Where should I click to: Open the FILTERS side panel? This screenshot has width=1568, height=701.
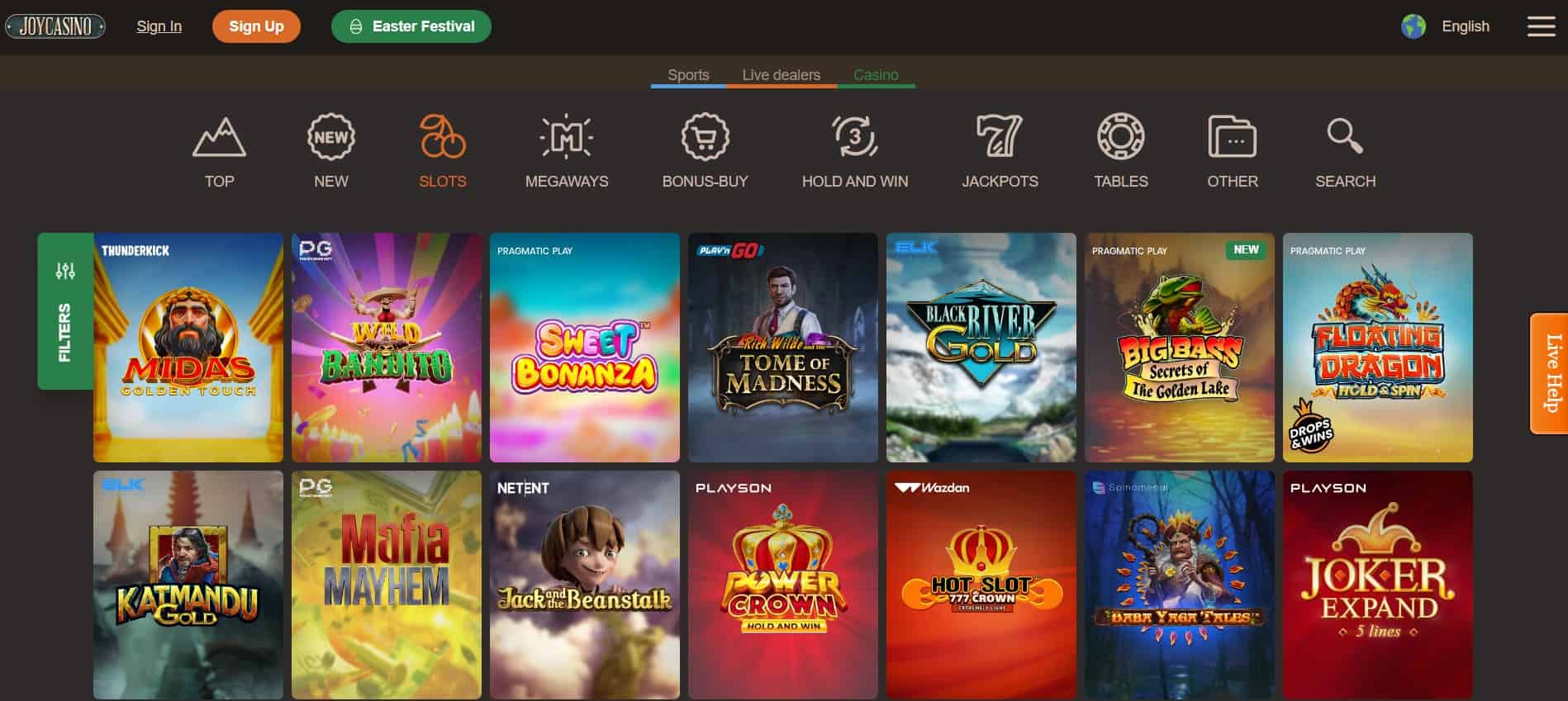[x=65, y=311]
